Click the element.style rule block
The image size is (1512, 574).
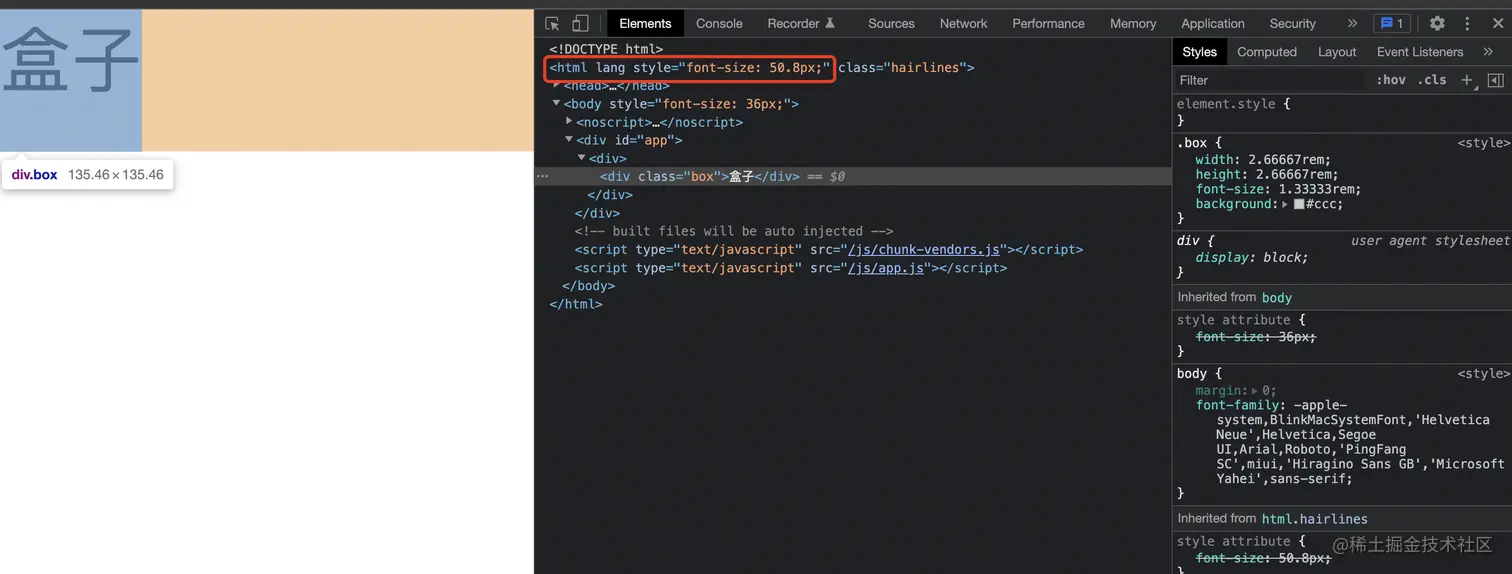(x=1342, y=112)
